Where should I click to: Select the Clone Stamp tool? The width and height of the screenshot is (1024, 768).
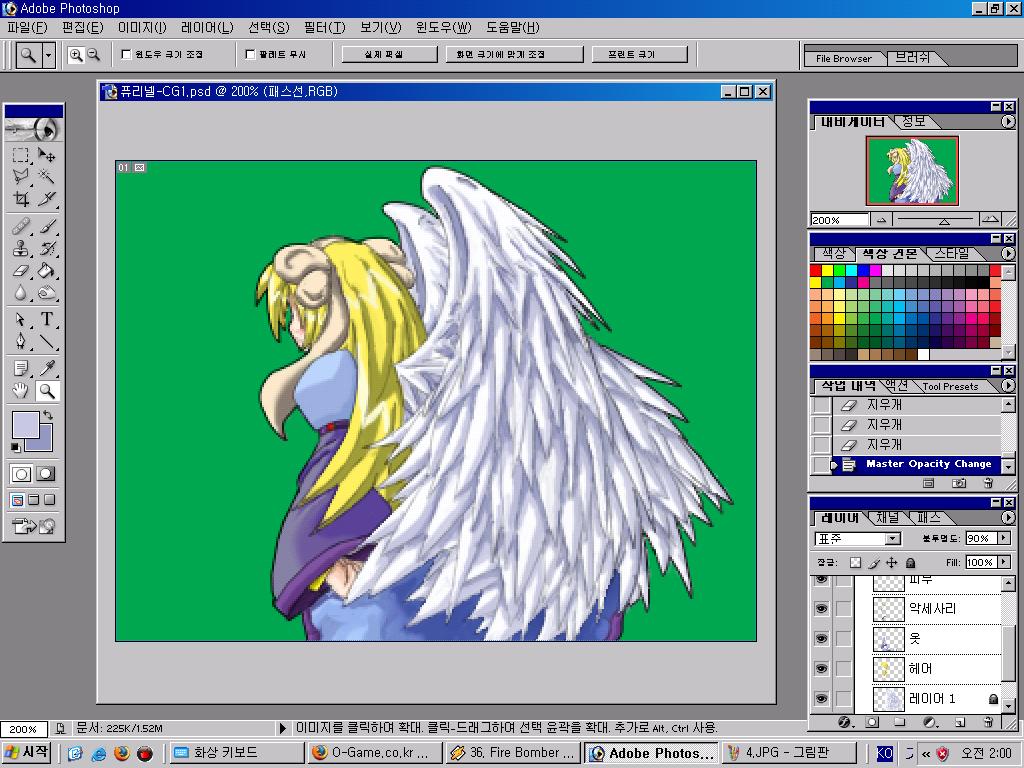[21, 248]
